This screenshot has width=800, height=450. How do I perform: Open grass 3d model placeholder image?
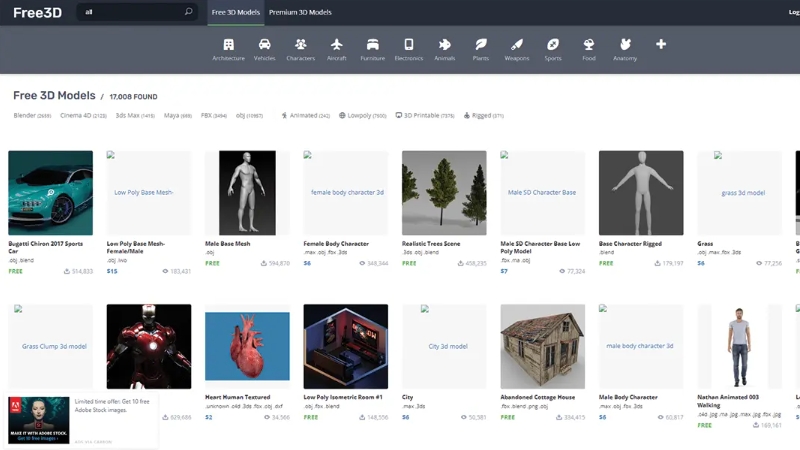point(739,193)
